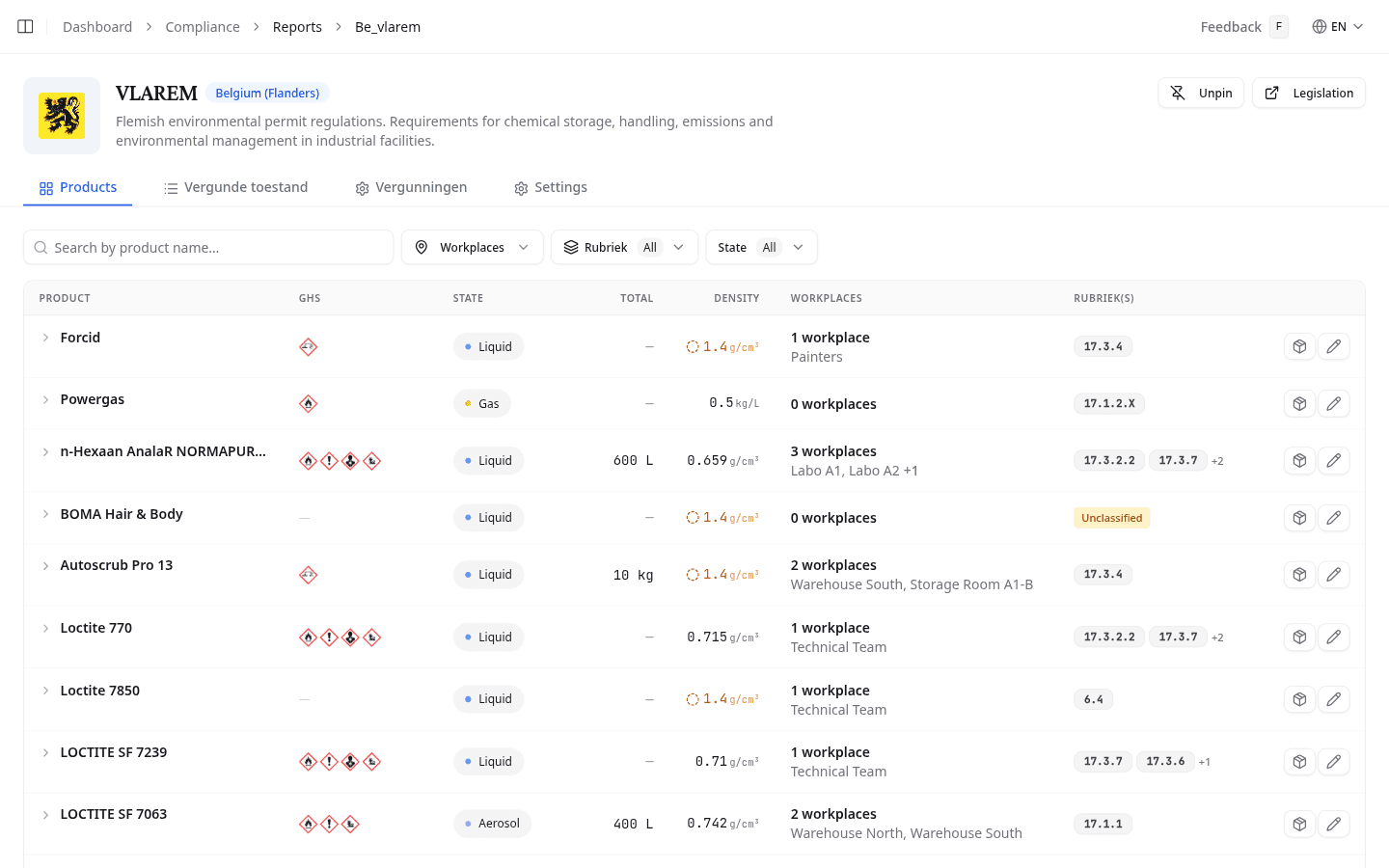Go to Compliance breadcrumb
The width and height of the screenshot is (1389, 868).
(x=203, y=27)
